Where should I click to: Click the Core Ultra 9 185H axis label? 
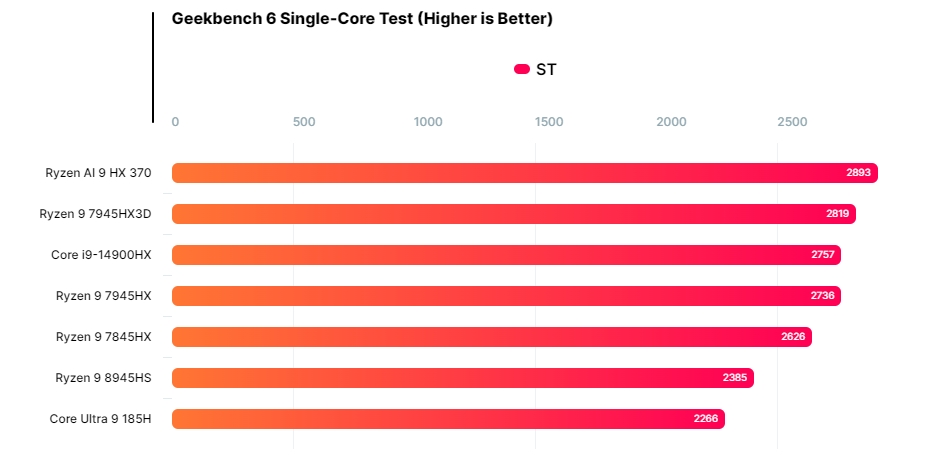(x=100, y=419)
